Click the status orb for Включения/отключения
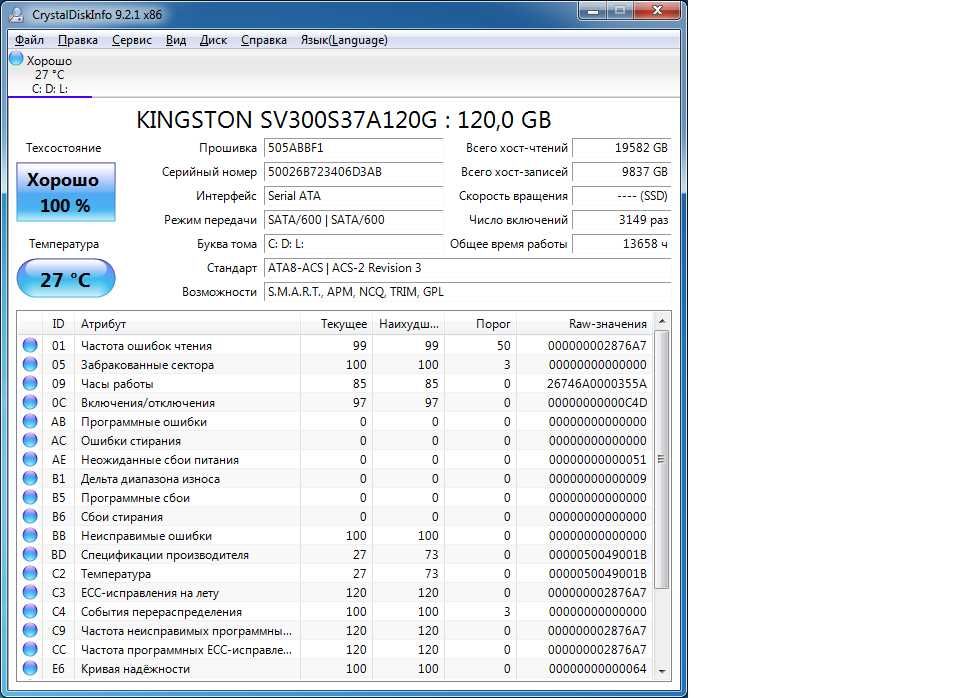Image resolution: width=960 pixels, height=698 pixels. point(30,402)
